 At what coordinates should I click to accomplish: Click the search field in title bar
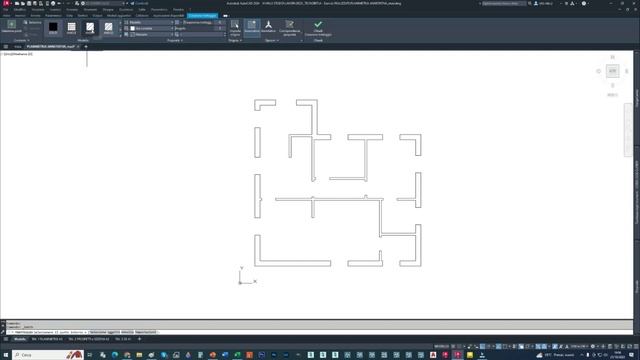(504, 3)
